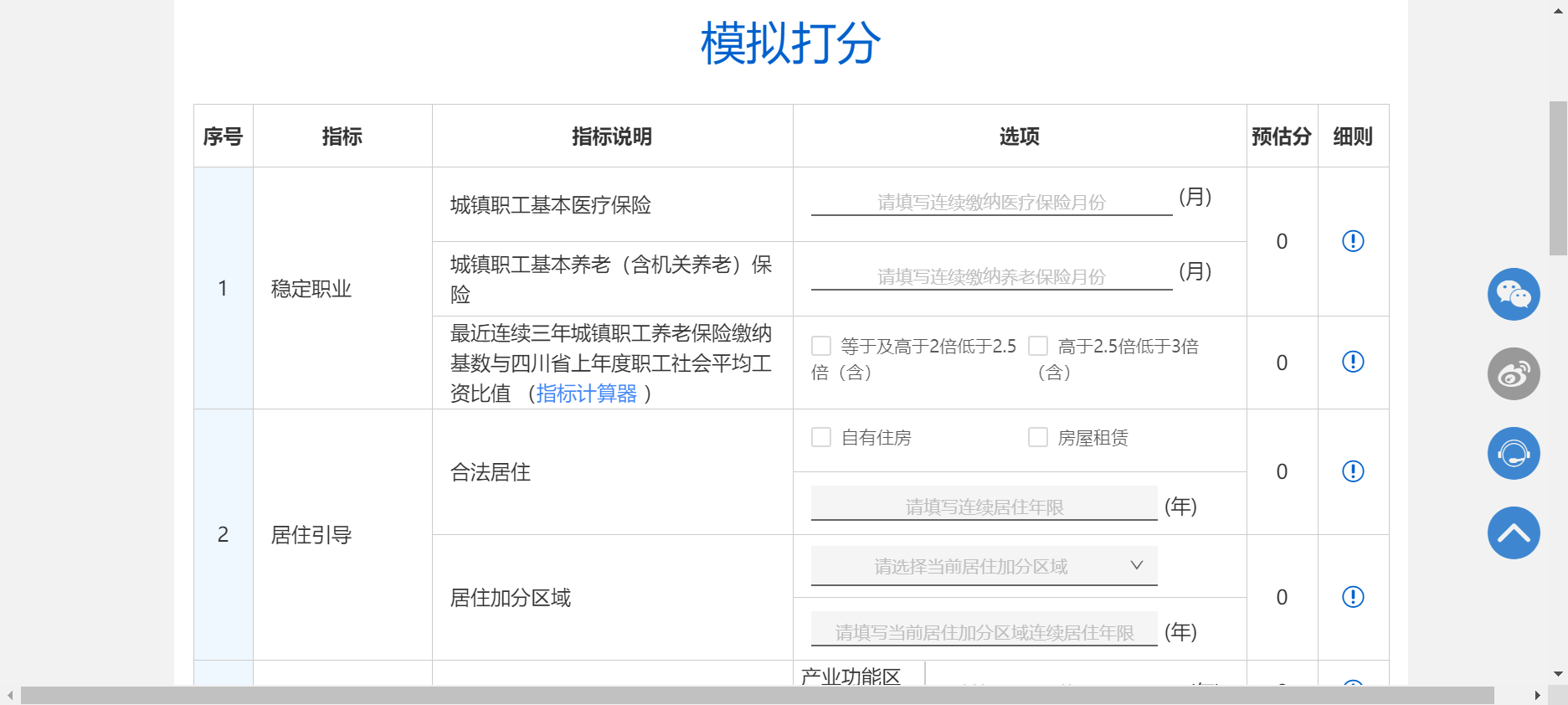Open the WeChat floating icon

1514,295
